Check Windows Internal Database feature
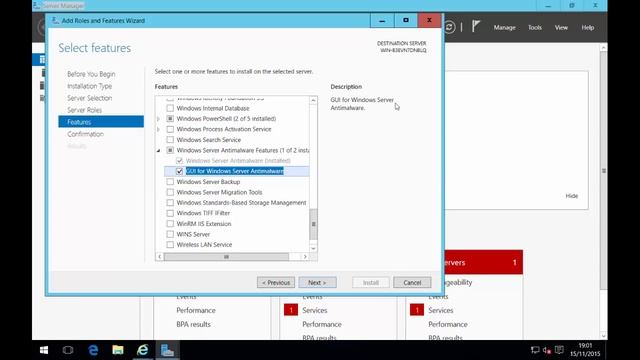640x360 pixels. tap(170, 108)
